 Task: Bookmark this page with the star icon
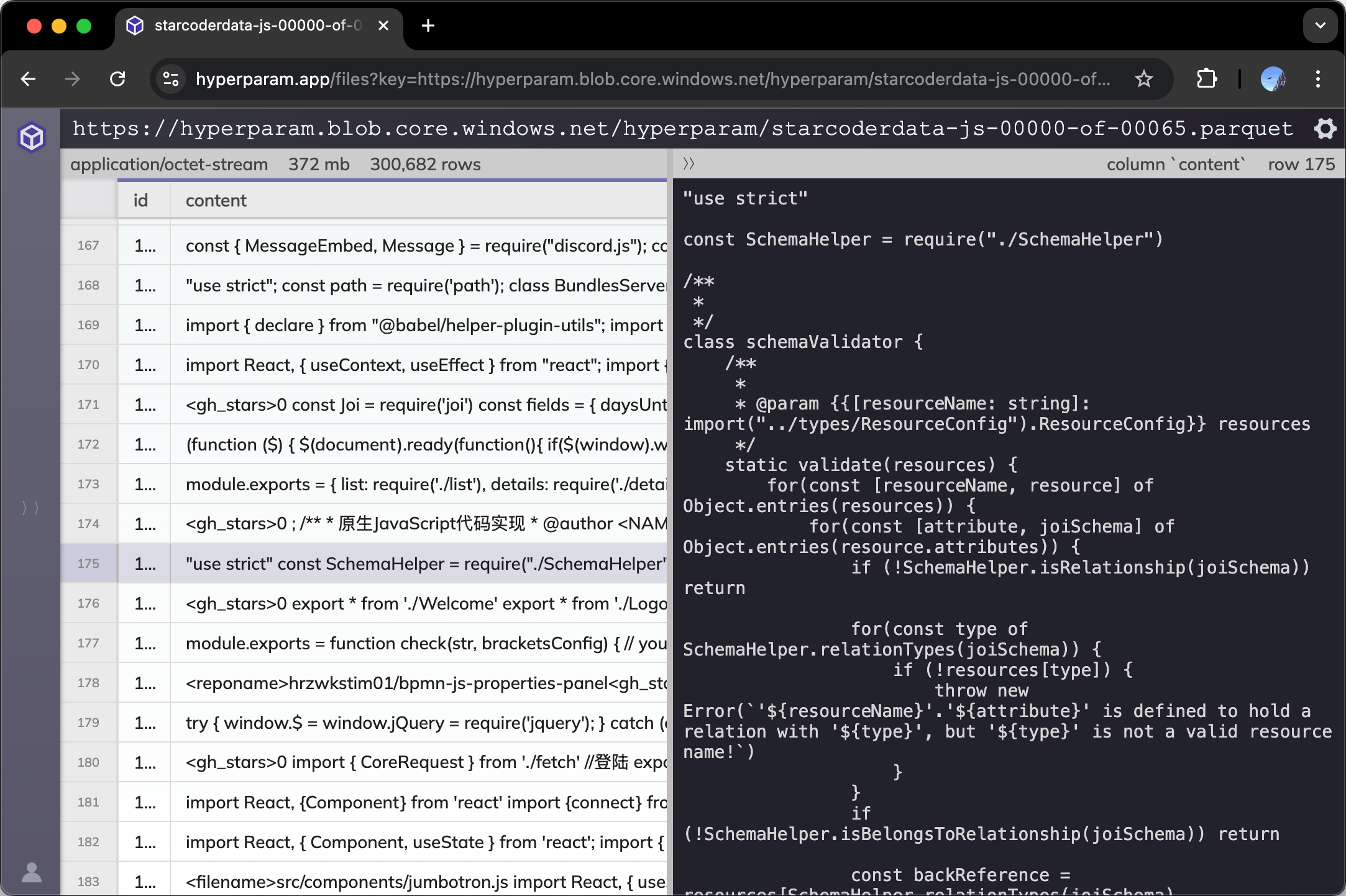coord(1143,79)
